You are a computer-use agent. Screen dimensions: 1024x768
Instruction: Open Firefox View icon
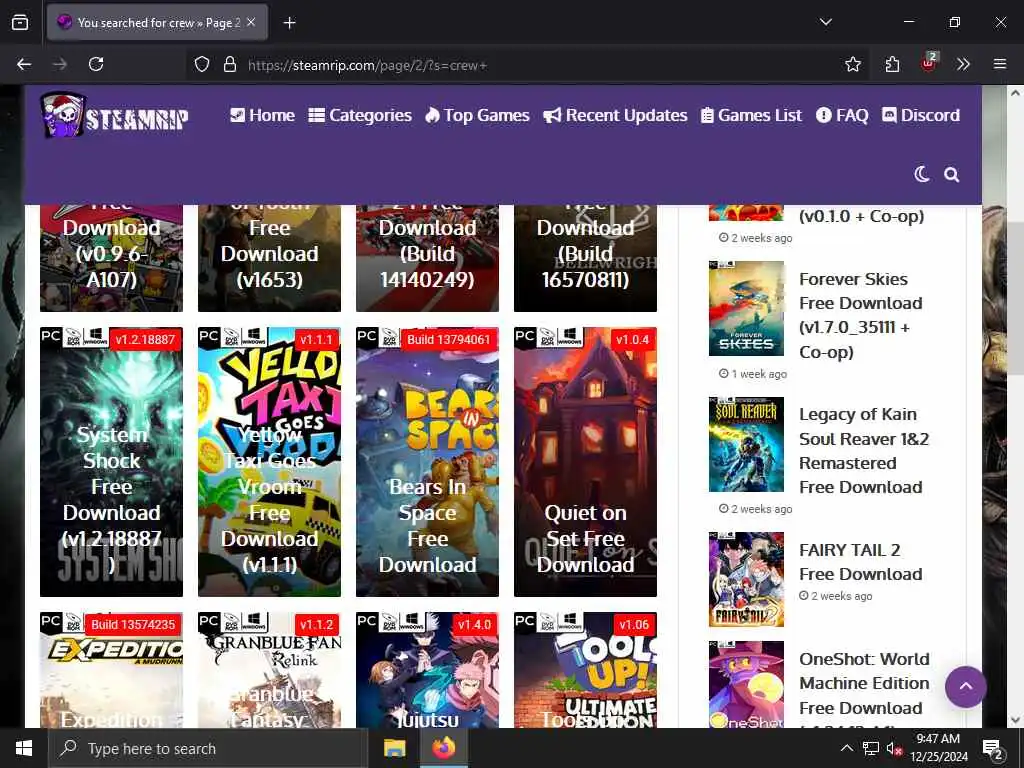[20, 22]
